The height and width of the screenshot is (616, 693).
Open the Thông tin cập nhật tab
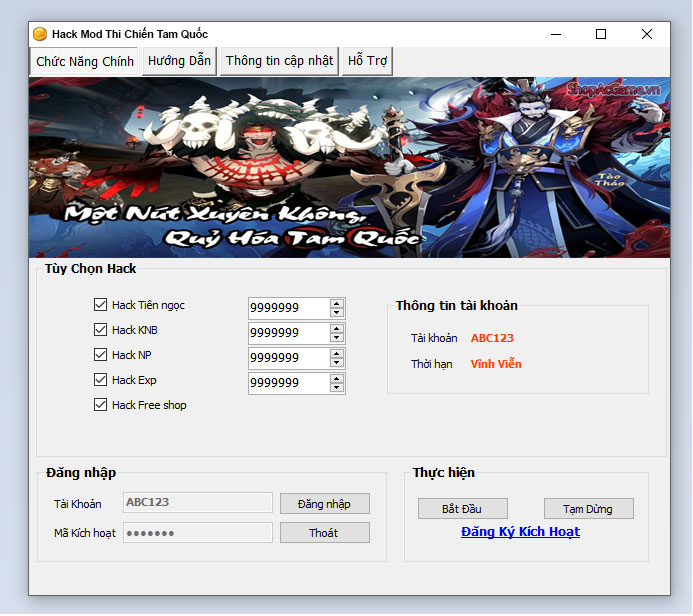coord(279,61)
